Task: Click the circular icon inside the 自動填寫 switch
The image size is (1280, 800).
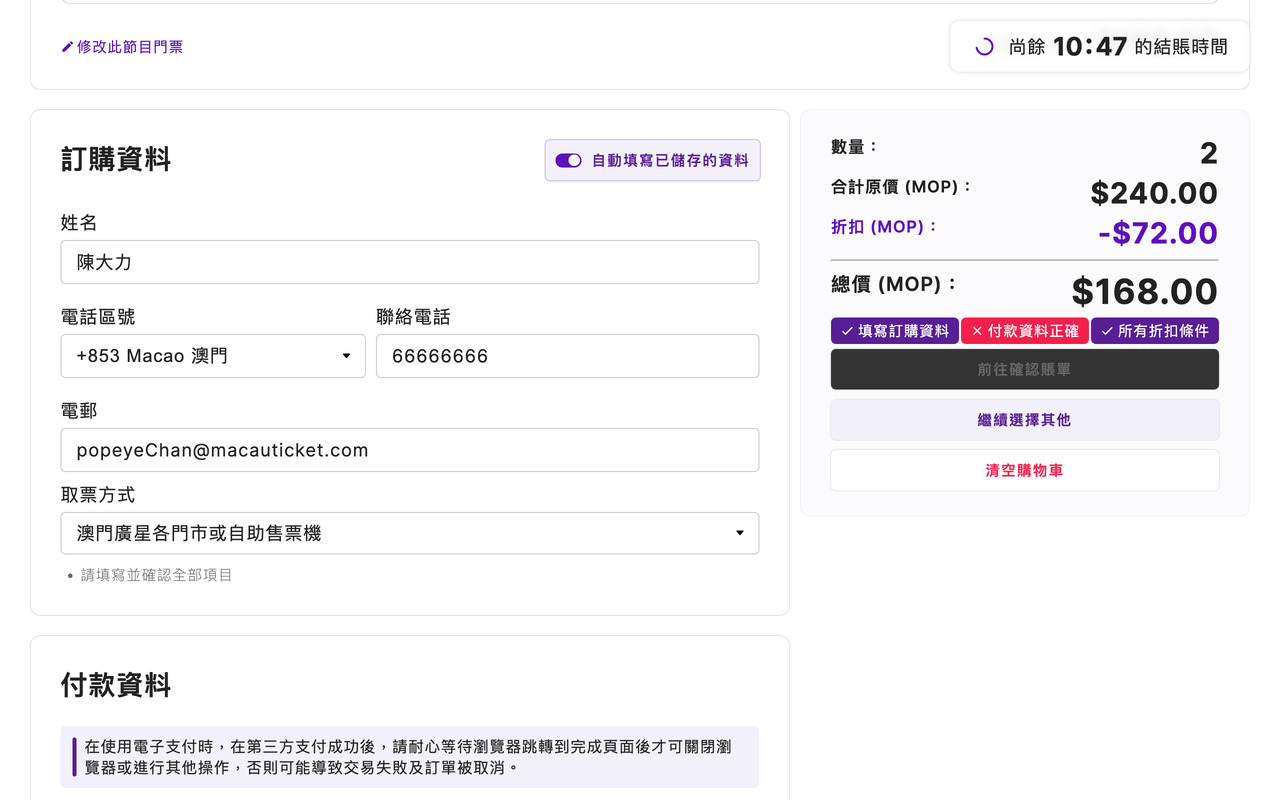Action: pos(574,160)
